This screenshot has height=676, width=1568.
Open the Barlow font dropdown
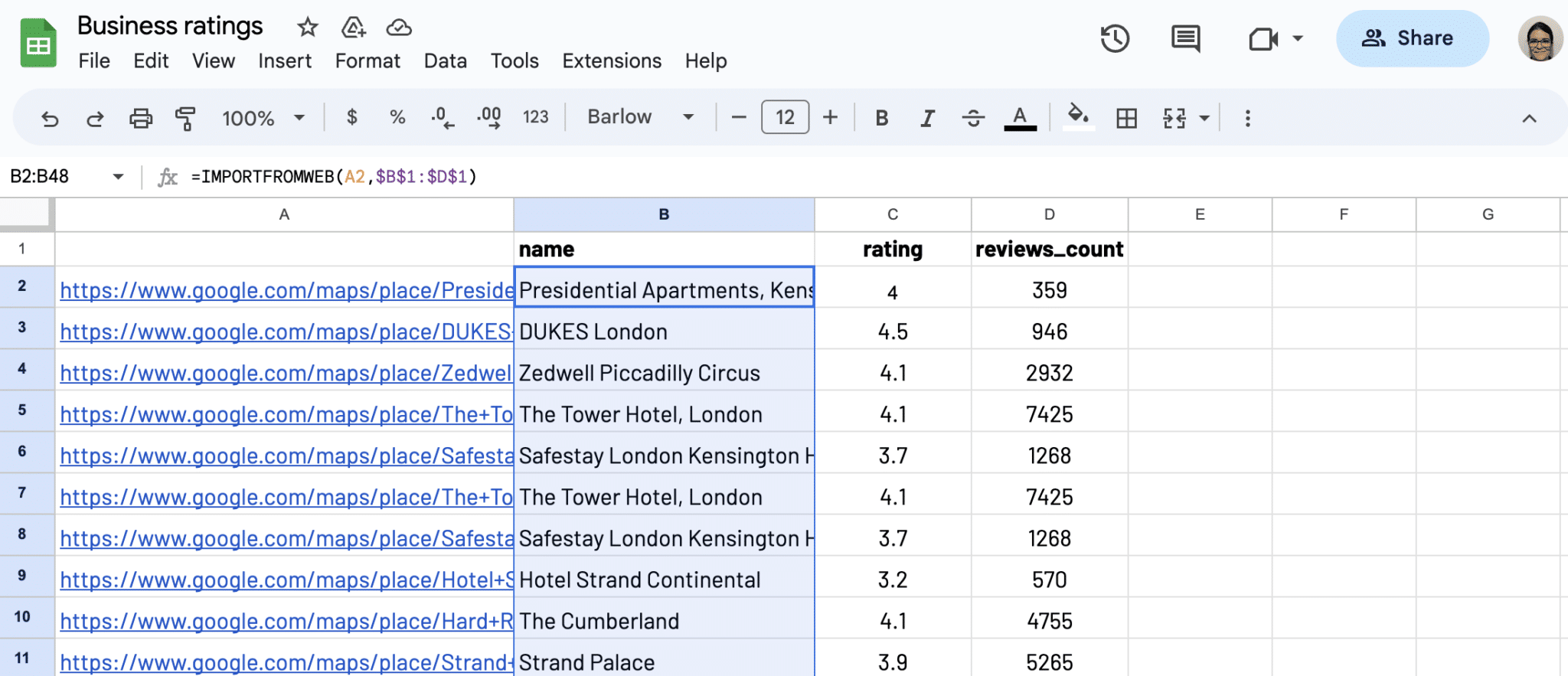pos(640,117)
